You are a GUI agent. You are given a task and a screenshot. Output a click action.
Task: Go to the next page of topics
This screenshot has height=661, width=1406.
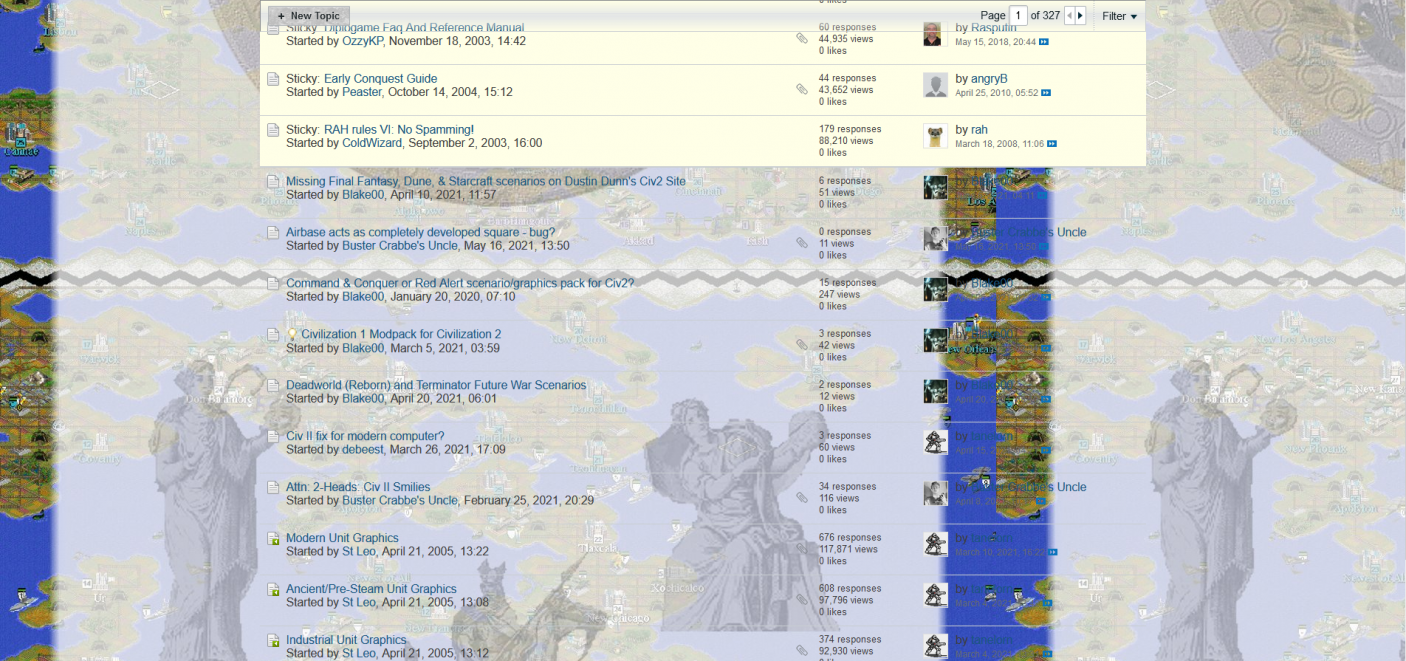1081,16
